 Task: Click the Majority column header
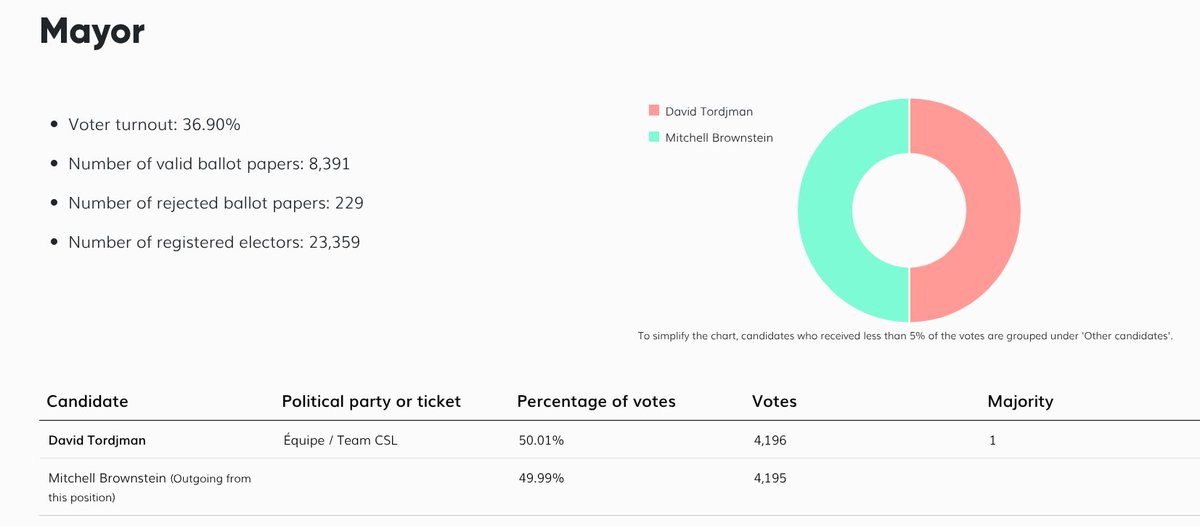click(1020, 401)
